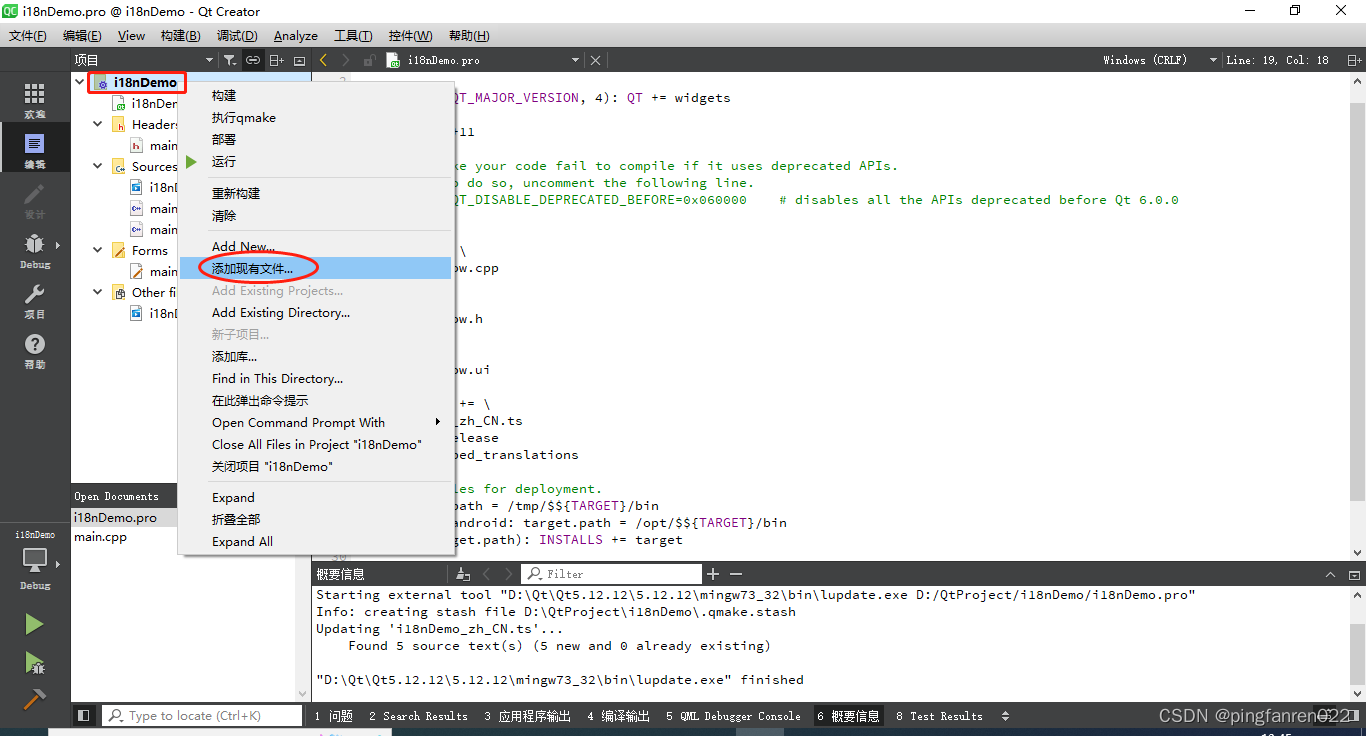Click the output pane Filter field
Image resolution: width=1366 pixels, height=736 pixels.
tap(612, 574)
